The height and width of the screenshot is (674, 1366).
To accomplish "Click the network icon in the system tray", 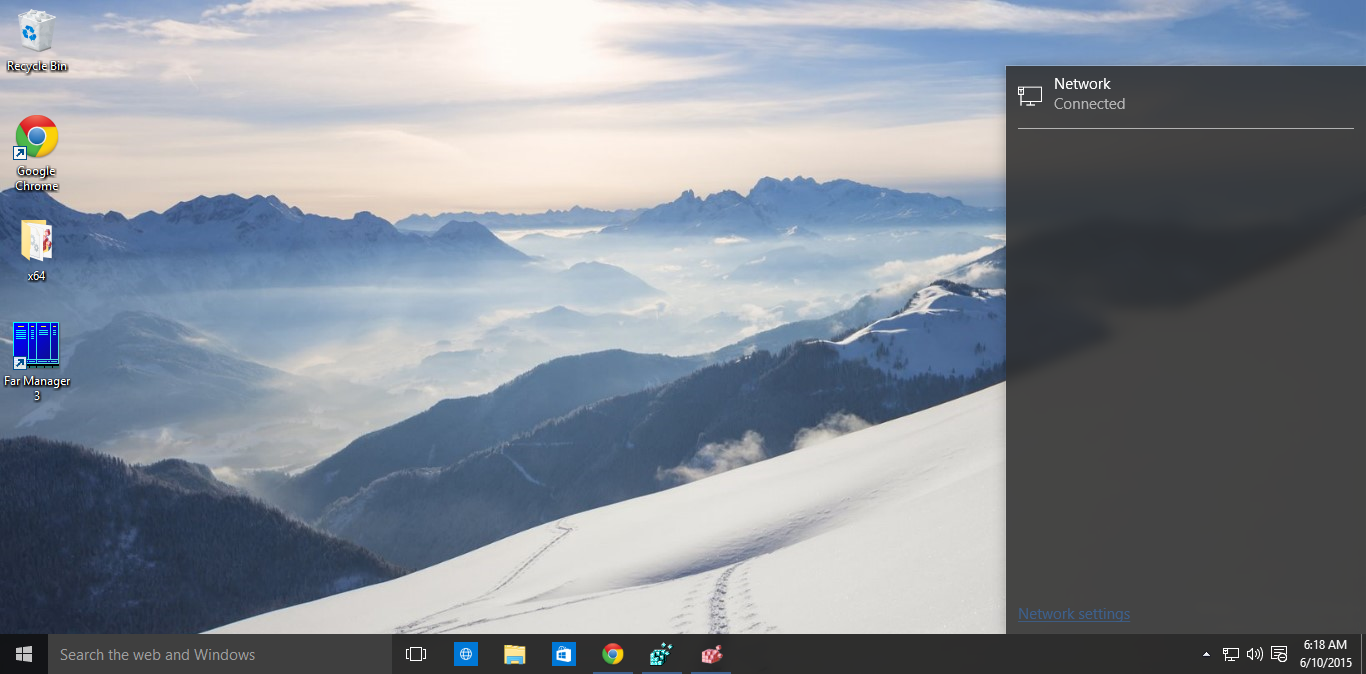I will pyautogui.click(x=1230, y=654).
